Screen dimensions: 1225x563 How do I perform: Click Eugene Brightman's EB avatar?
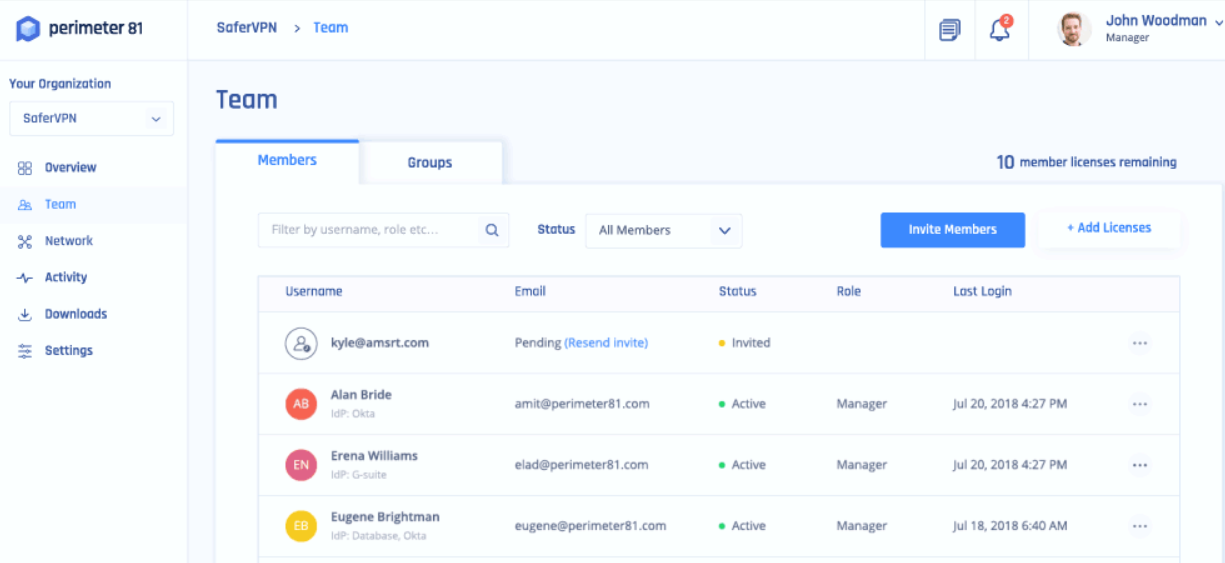pos(301,526)
